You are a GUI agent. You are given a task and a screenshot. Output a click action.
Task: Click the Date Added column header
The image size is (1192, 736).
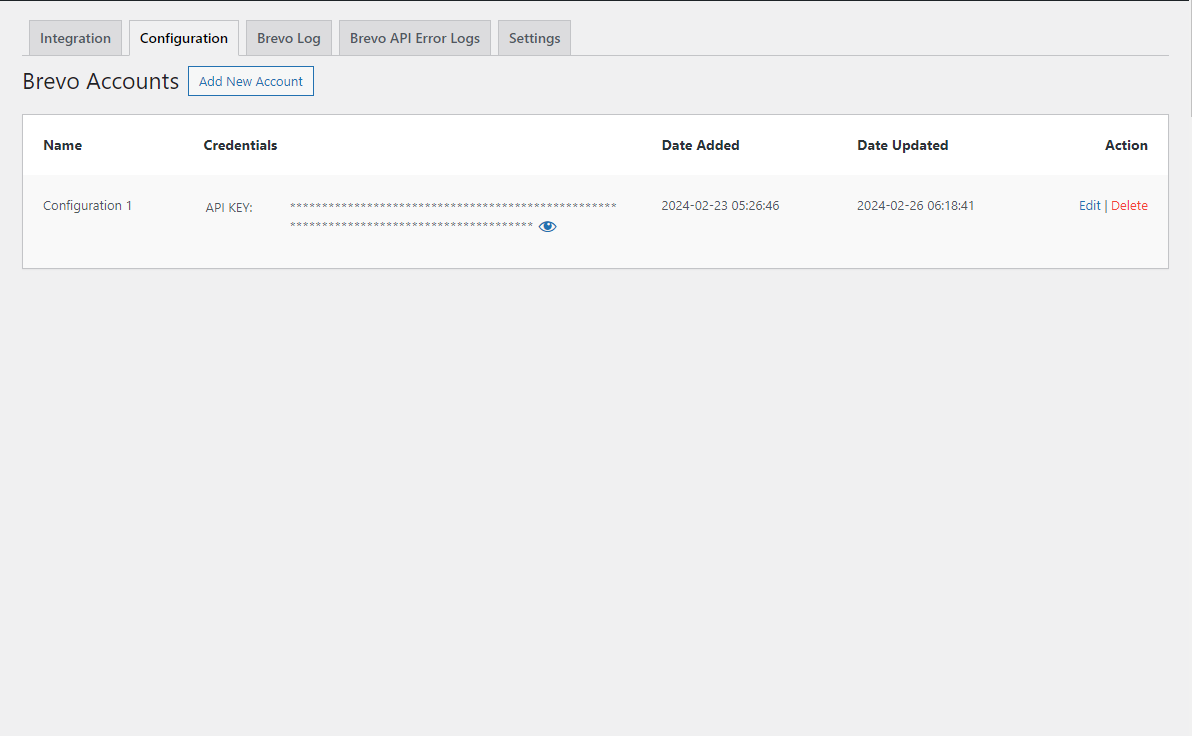(x=700, y=145)
